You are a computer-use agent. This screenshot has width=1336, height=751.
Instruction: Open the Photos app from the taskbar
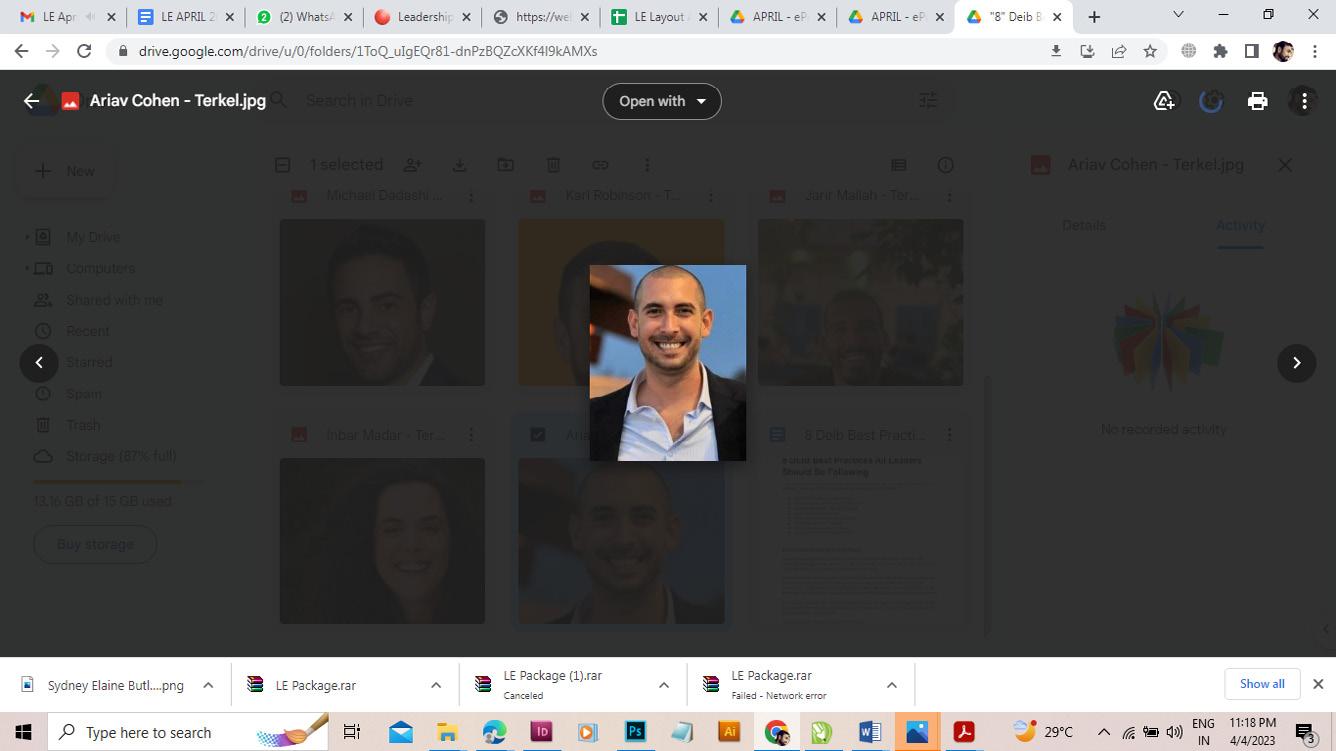[917, 732]
